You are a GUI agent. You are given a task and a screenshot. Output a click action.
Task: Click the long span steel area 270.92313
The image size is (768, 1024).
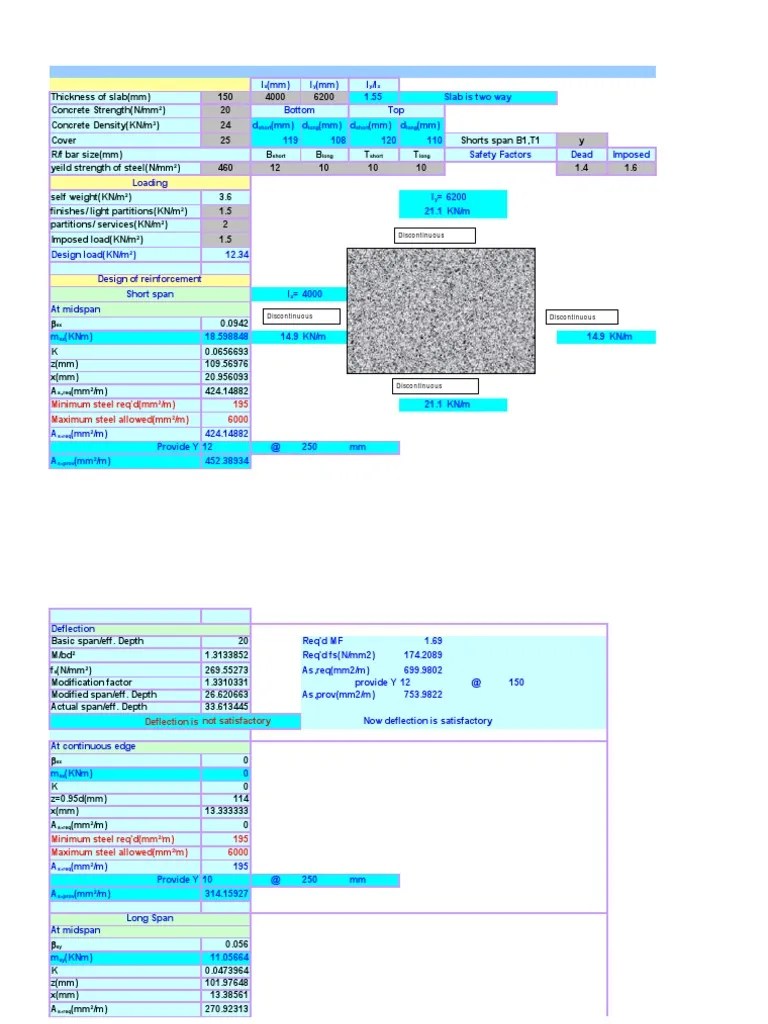[x=225, y=1010]
